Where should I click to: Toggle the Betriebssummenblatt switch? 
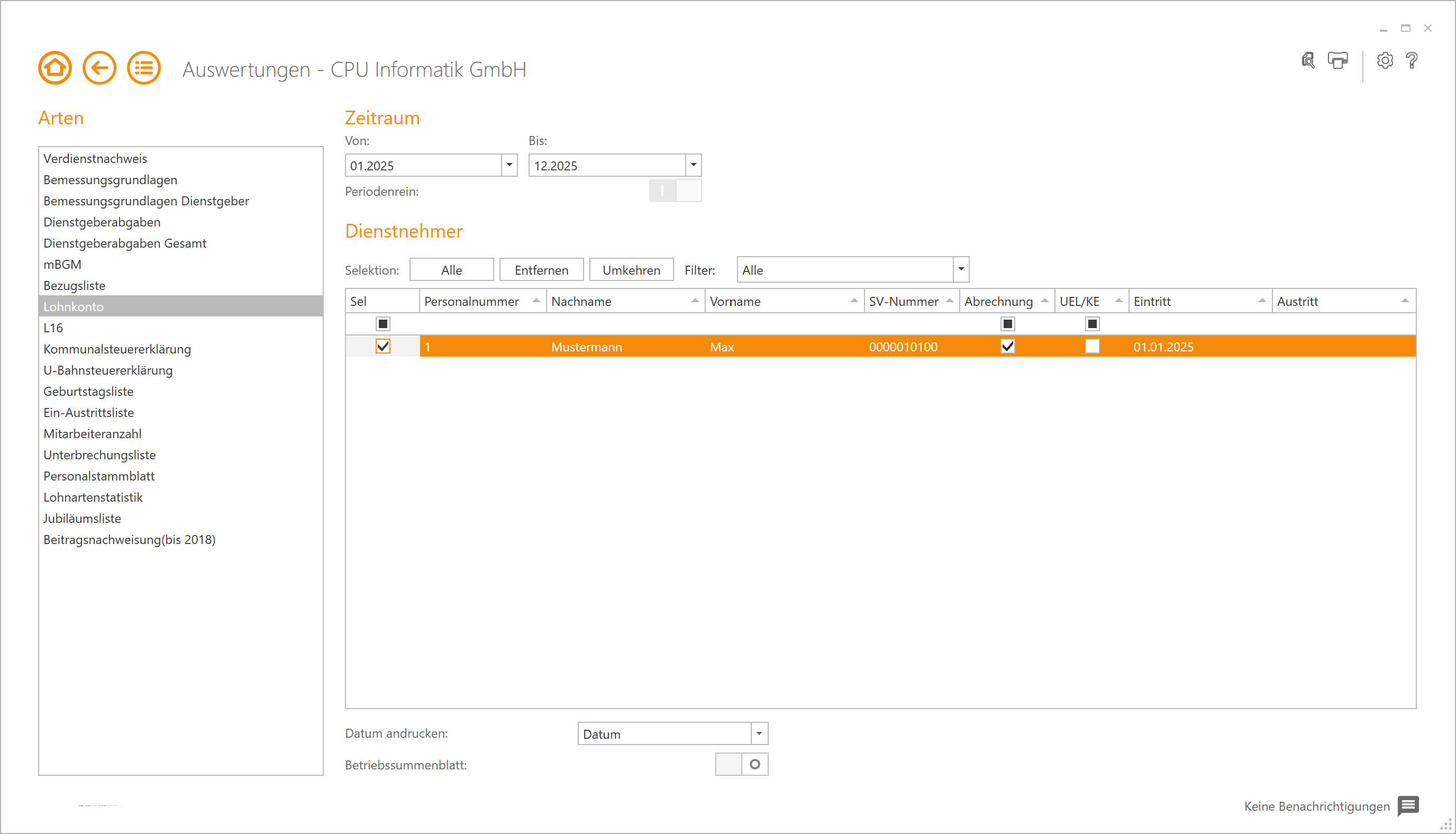click(742, 764)
